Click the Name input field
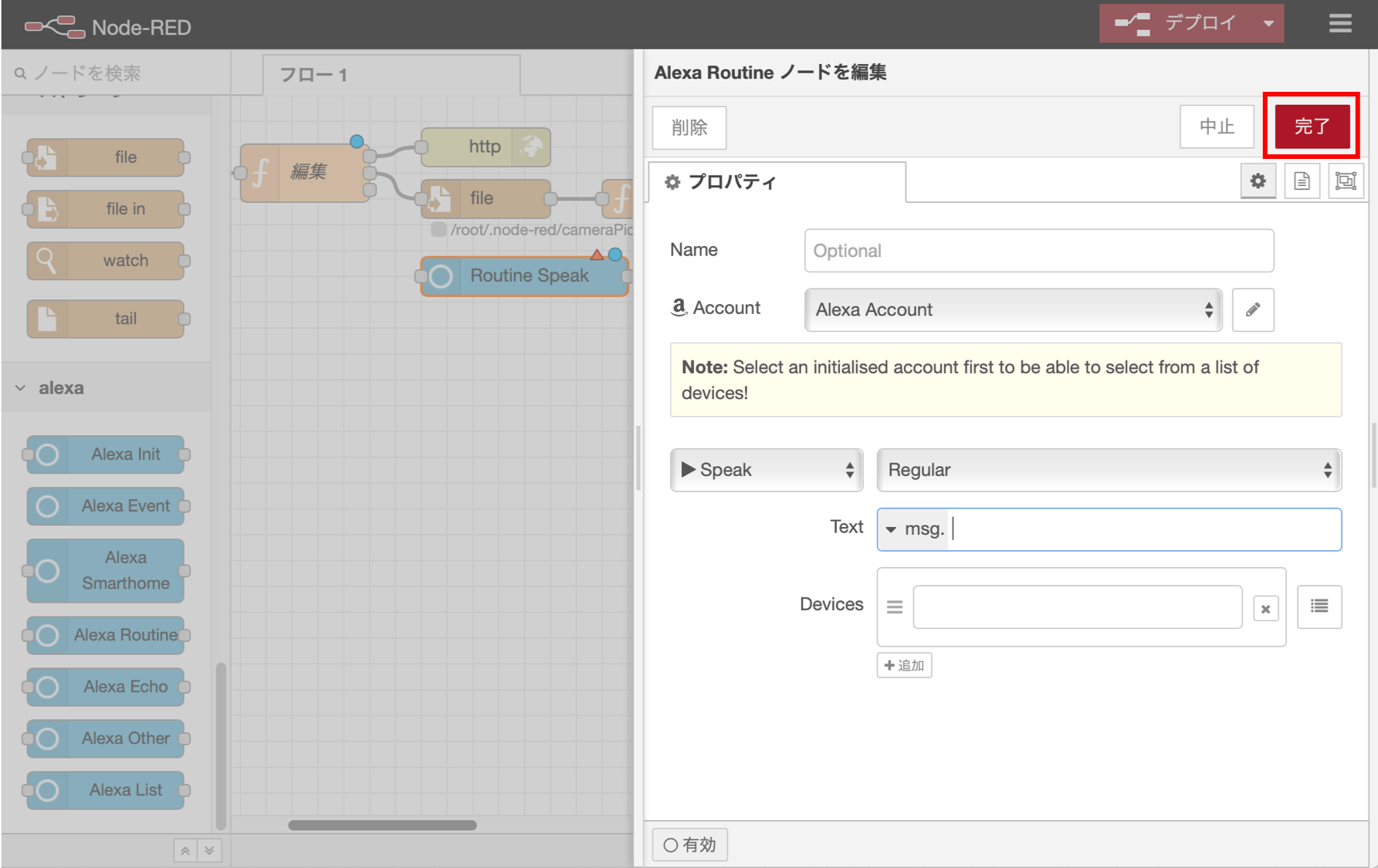This screenshot has width=1378, height=868. point(1038,251)
